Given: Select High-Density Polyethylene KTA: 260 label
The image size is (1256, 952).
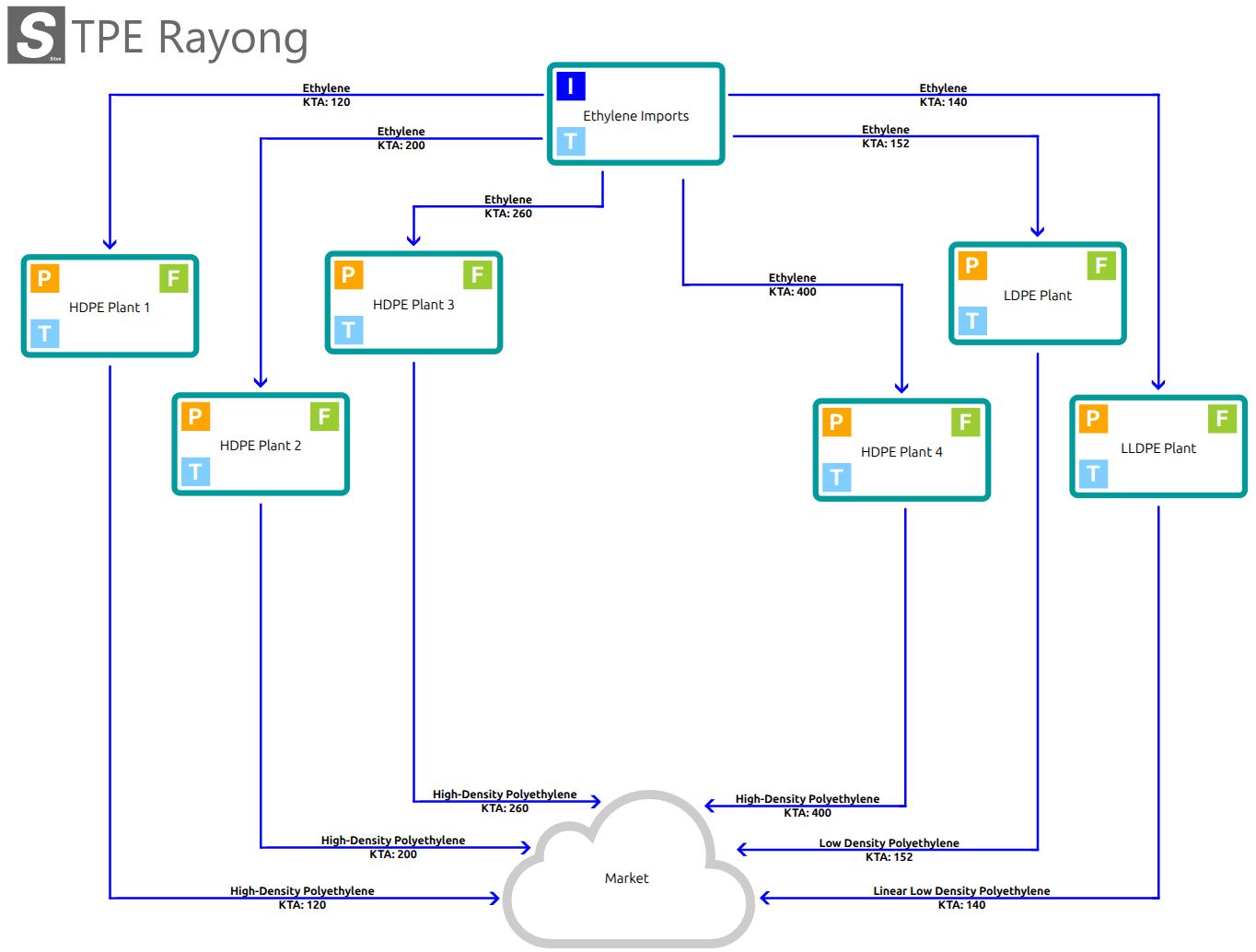Looking at the screenshot, I should [506, 801].
